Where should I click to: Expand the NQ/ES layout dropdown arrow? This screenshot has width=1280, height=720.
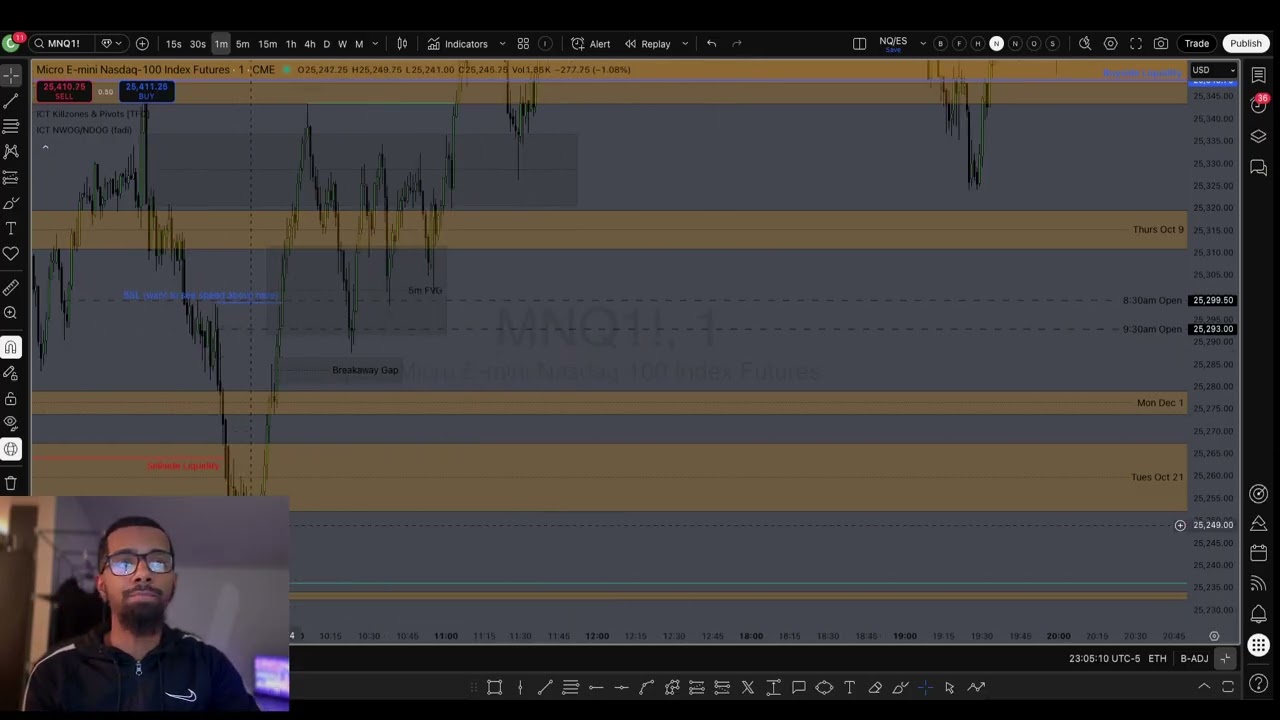coord(922,44)
